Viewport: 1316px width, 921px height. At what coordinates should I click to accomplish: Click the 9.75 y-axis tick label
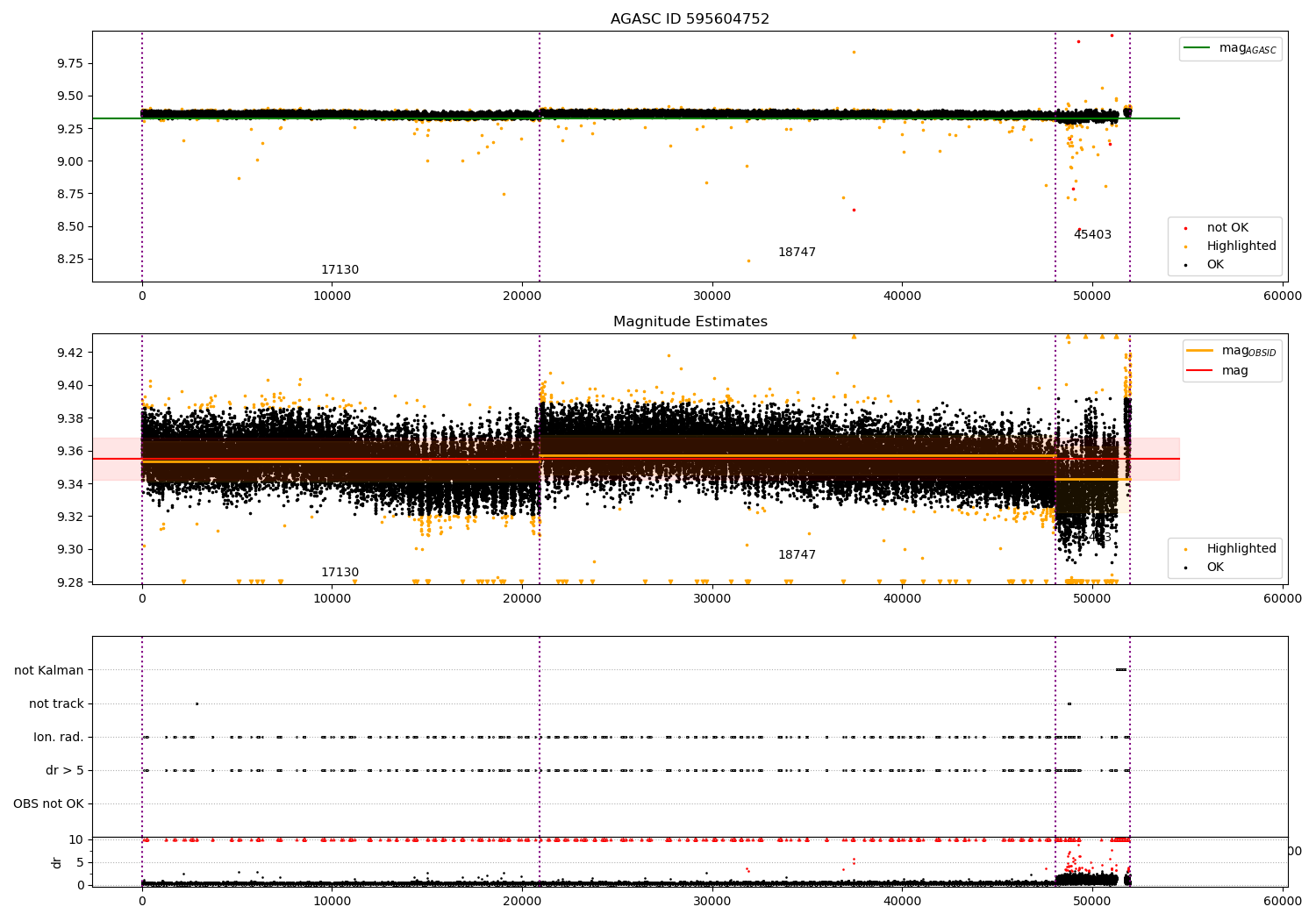click(70, 63)
